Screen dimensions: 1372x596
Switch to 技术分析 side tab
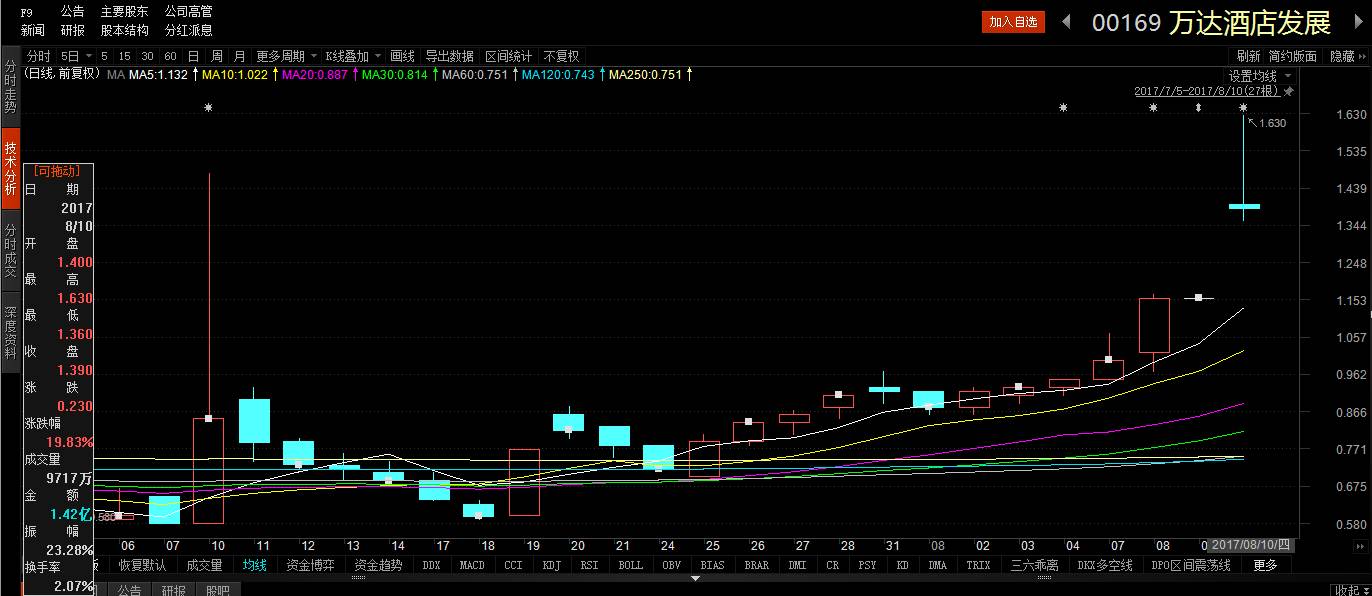[x=10, y=168]
